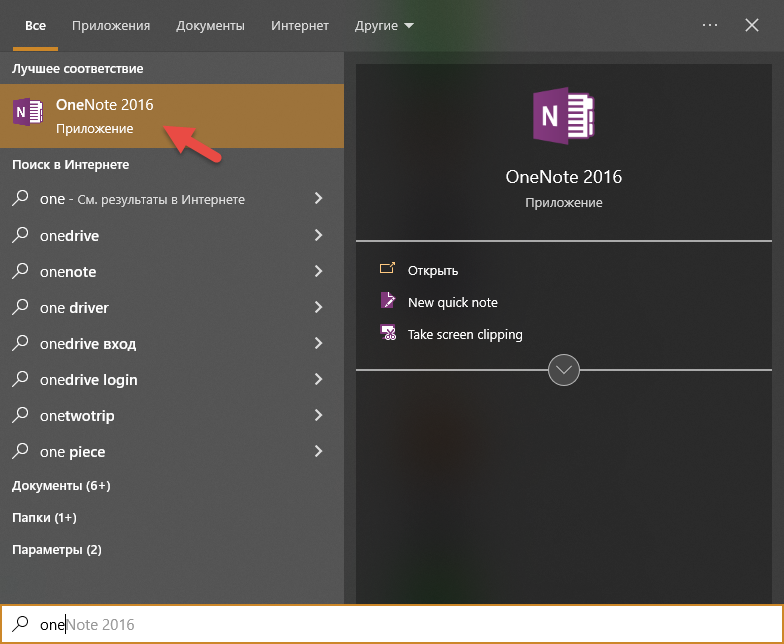Viewport: 784px width, 644px height.
Task: Expand the 'one' web results chevron
Action: pyautogui.click(x=318, y=198)
